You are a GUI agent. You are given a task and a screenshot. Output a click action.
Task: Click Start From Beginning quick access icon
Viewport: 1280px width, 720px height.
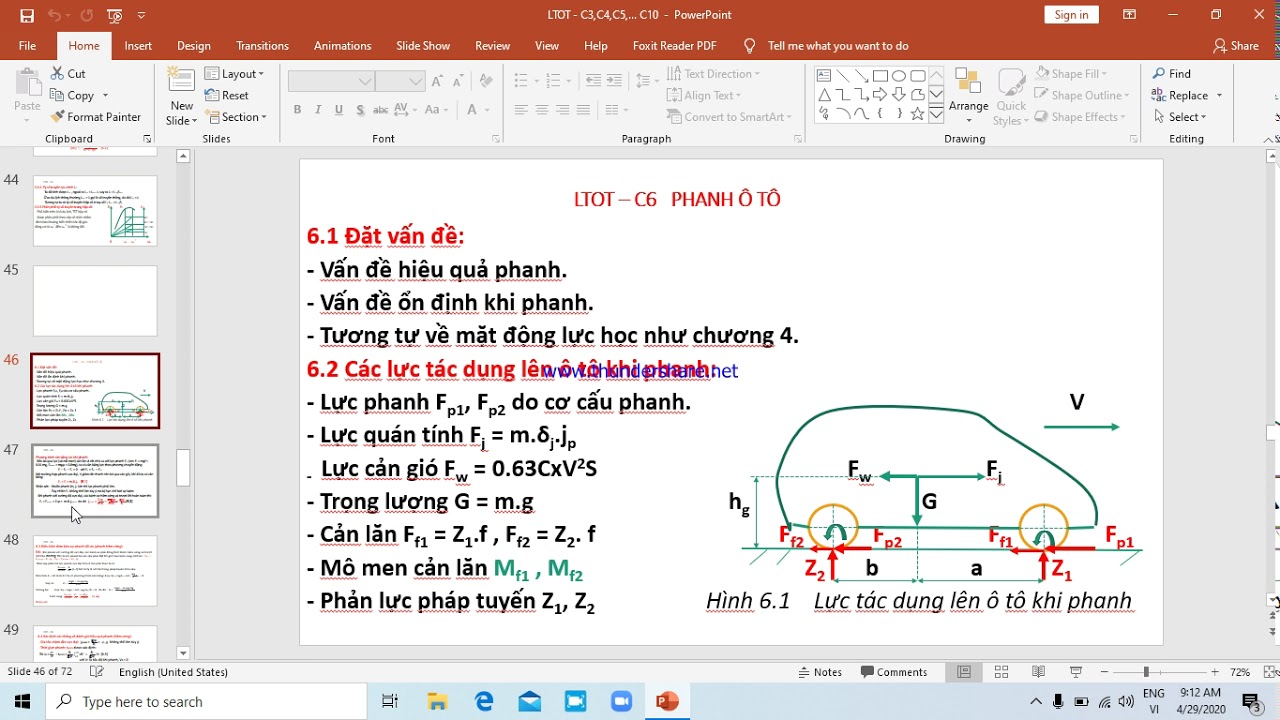115,15
